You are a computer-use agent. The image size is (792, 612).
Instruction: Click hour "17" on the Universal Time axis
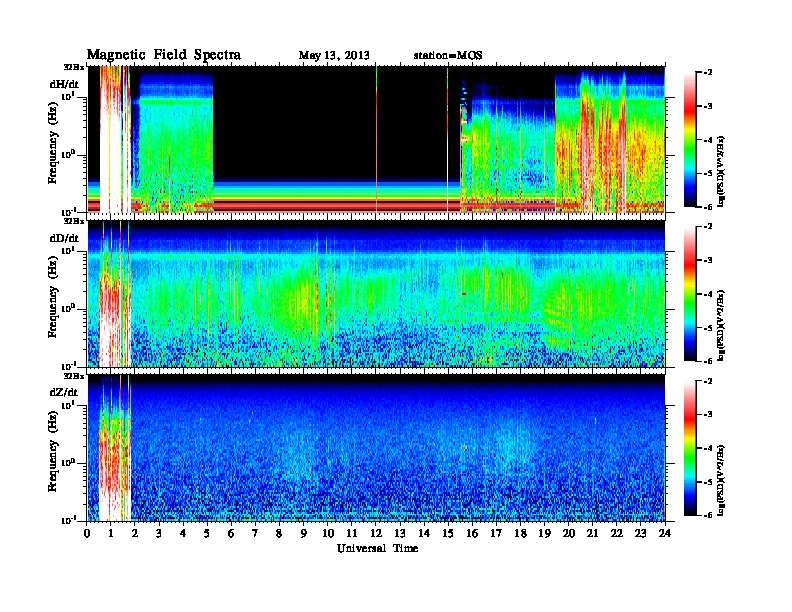coord(497,533)
